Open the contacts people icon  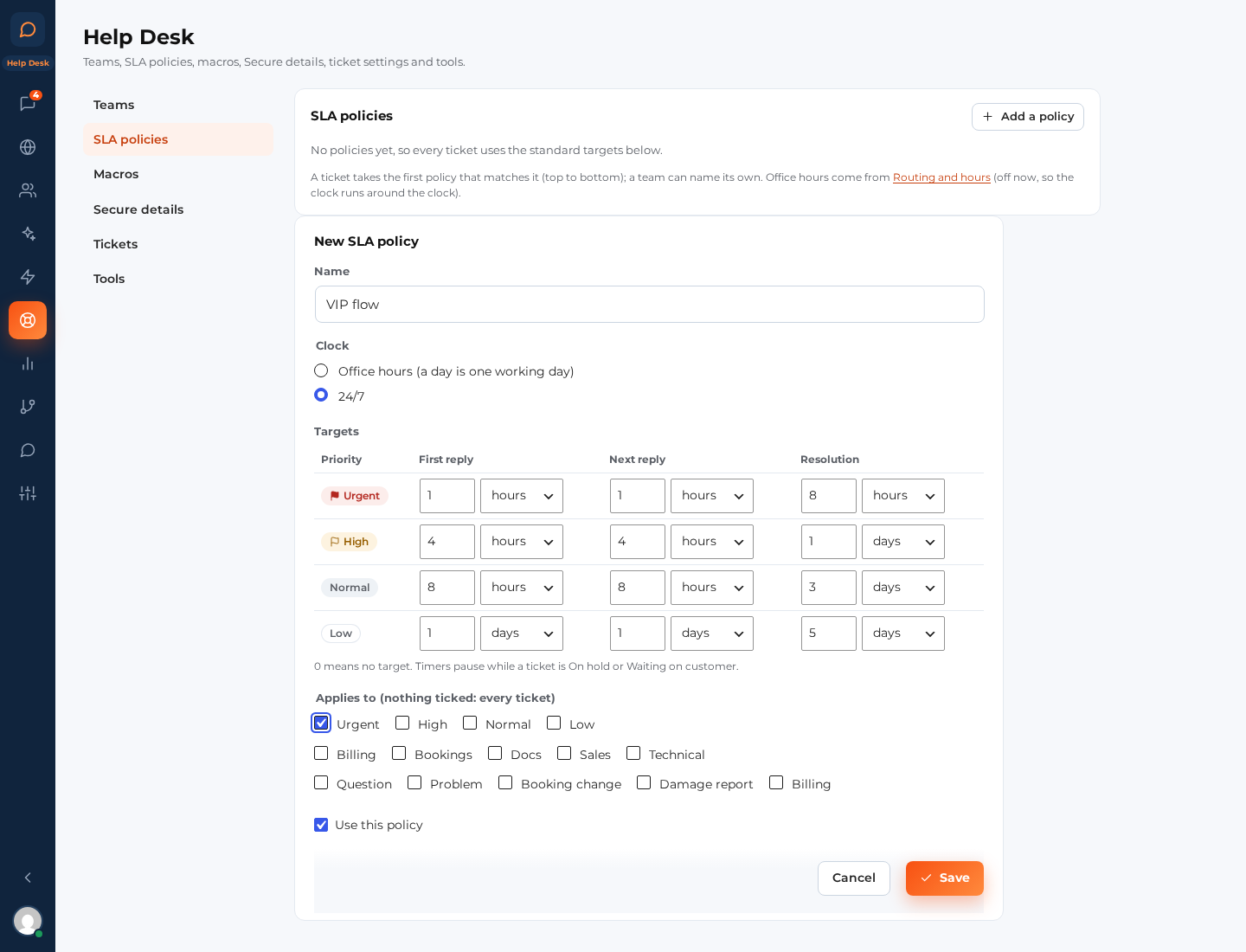tap(28, 190)
